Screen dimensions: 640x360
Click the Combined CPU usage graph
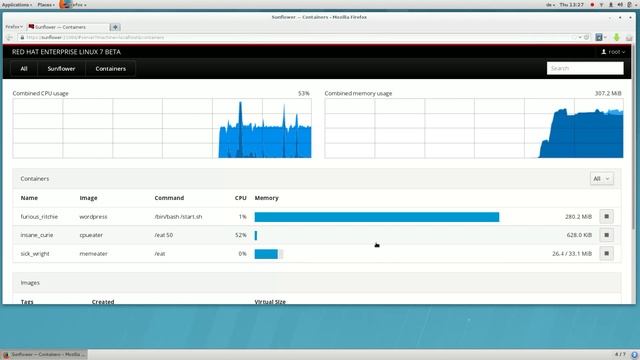point(162,128)
